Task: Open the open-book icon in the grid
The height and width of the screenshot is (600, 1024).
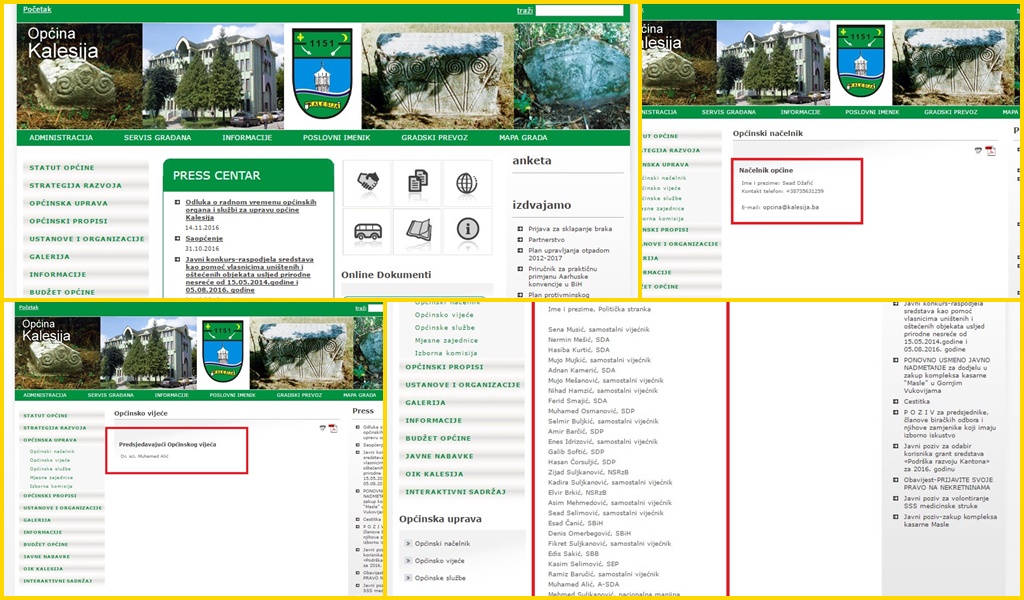Action: [x=417, y=232]
